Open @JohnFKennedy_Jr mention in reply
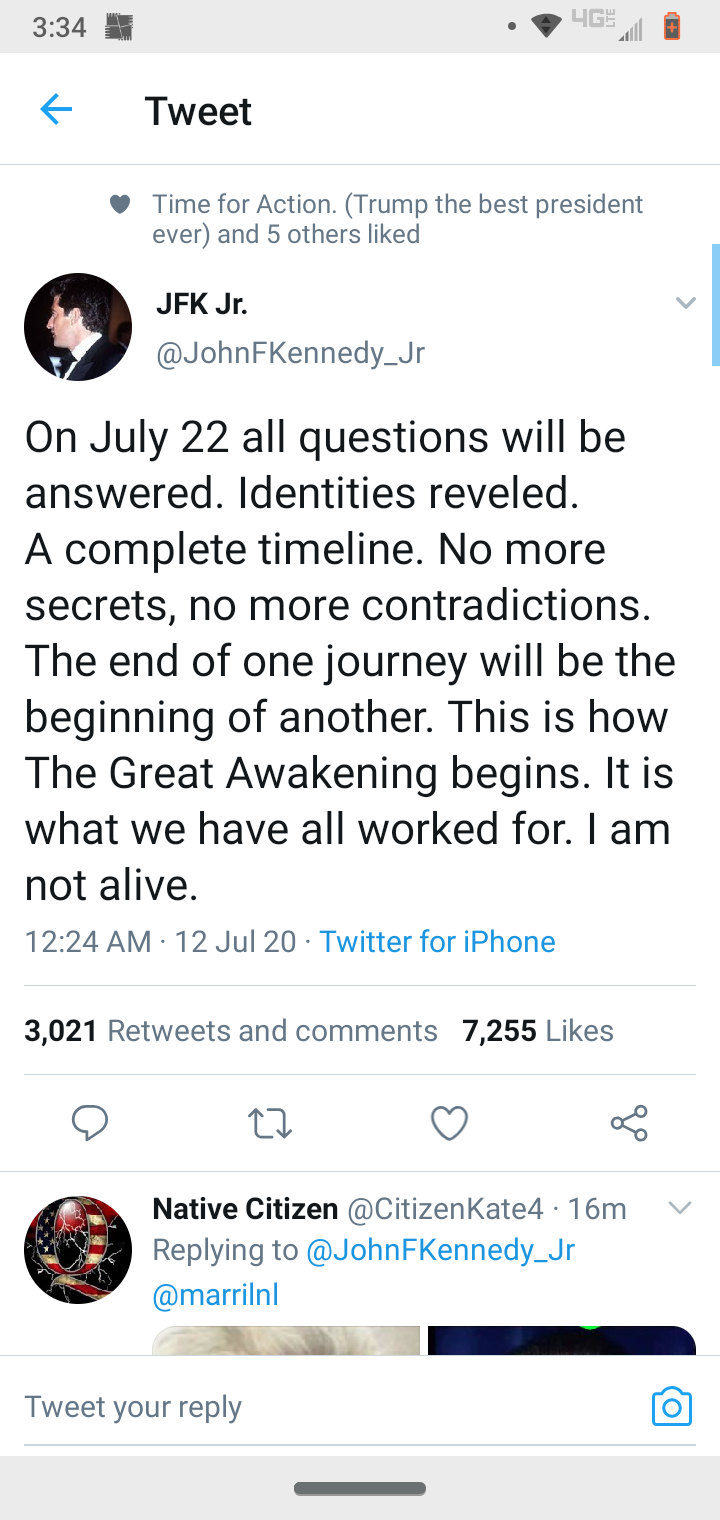This screenshot has width=720, height=1520. point(440,1250)
